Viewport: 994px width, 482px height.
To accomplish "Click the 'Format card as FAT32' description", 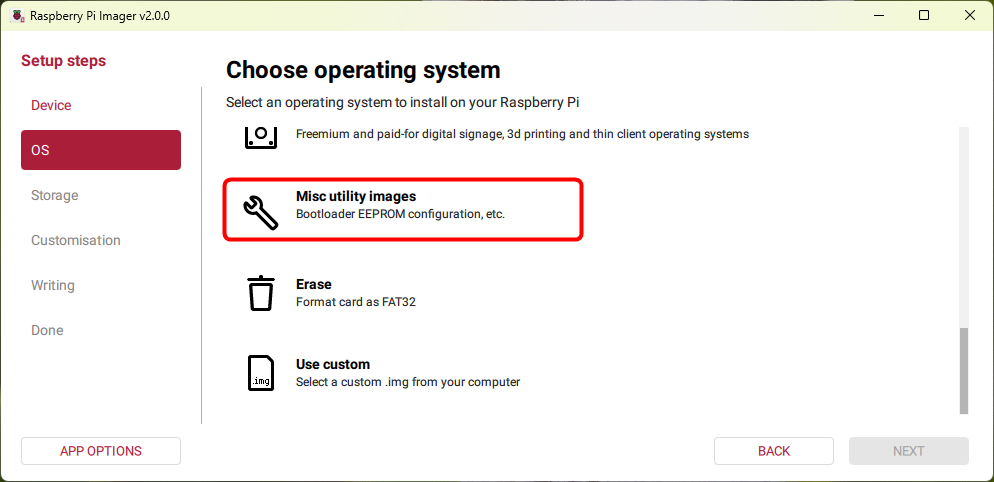I will [x=356, y=302].
